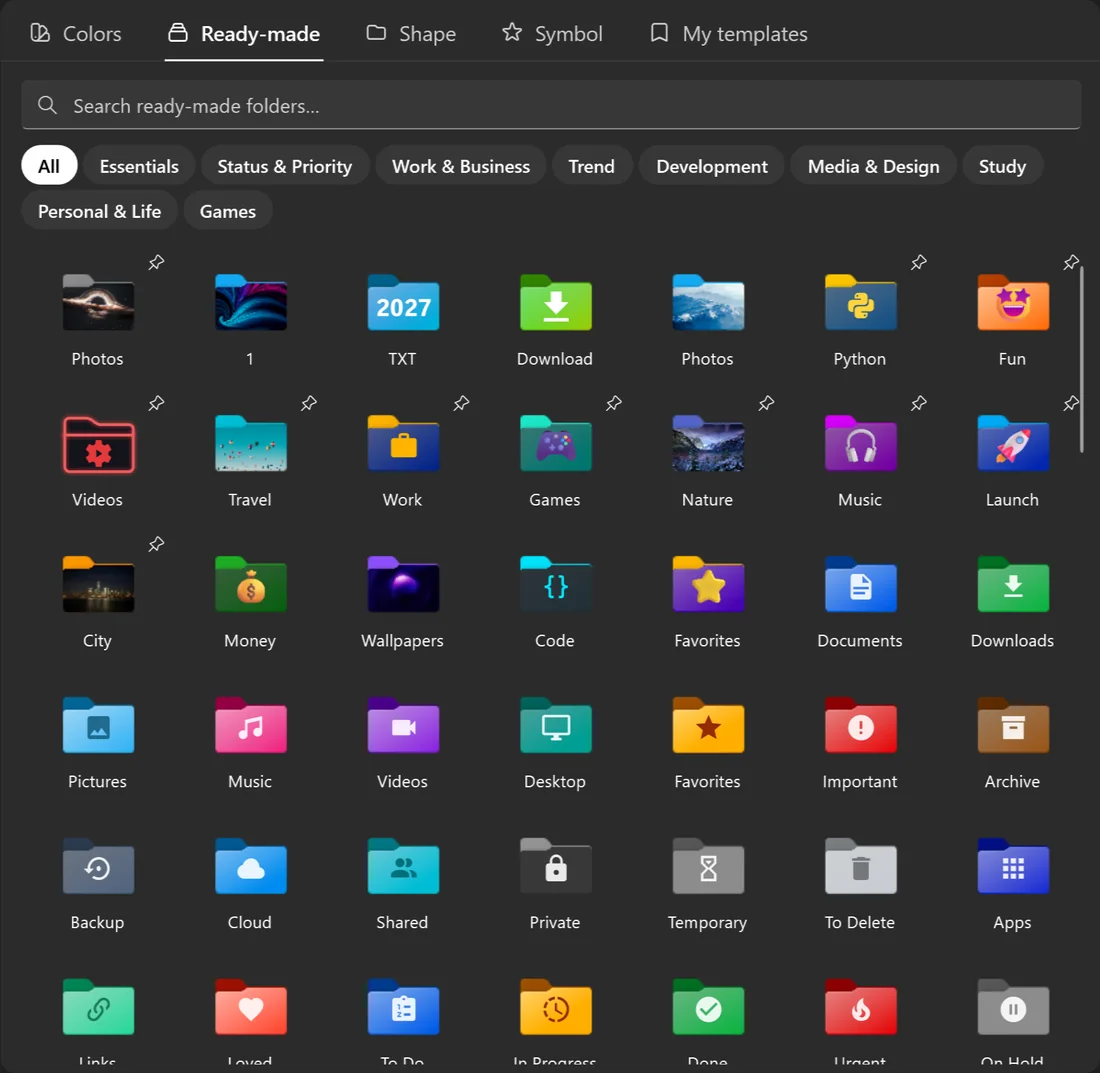This screenshot has height=1073, width=1100.
Task: Choose the Private lock folder icon
Action: pos(555,868)
